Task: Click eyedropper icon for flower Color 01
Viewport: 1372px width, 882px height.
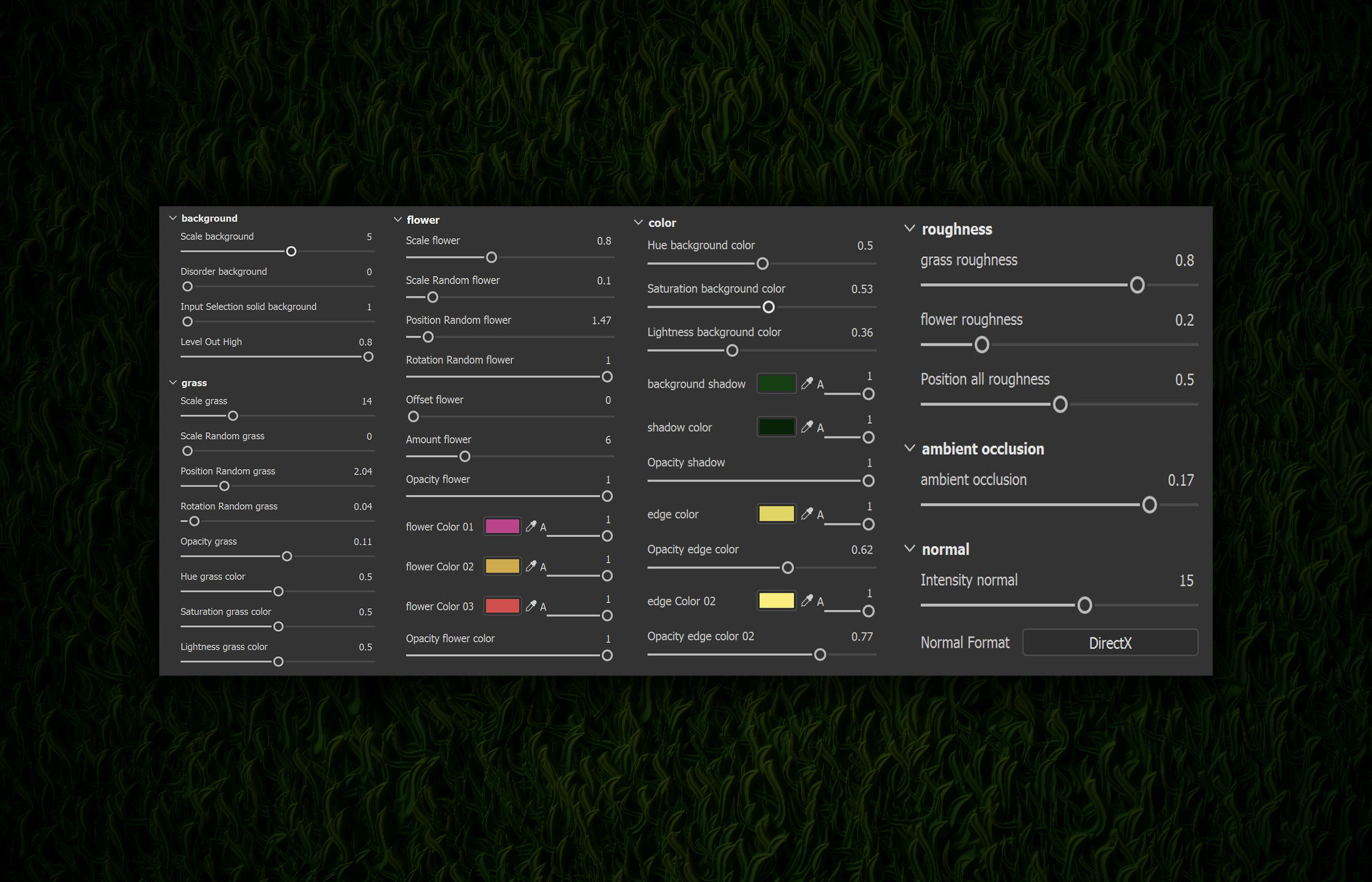Action: coord(531,526)
